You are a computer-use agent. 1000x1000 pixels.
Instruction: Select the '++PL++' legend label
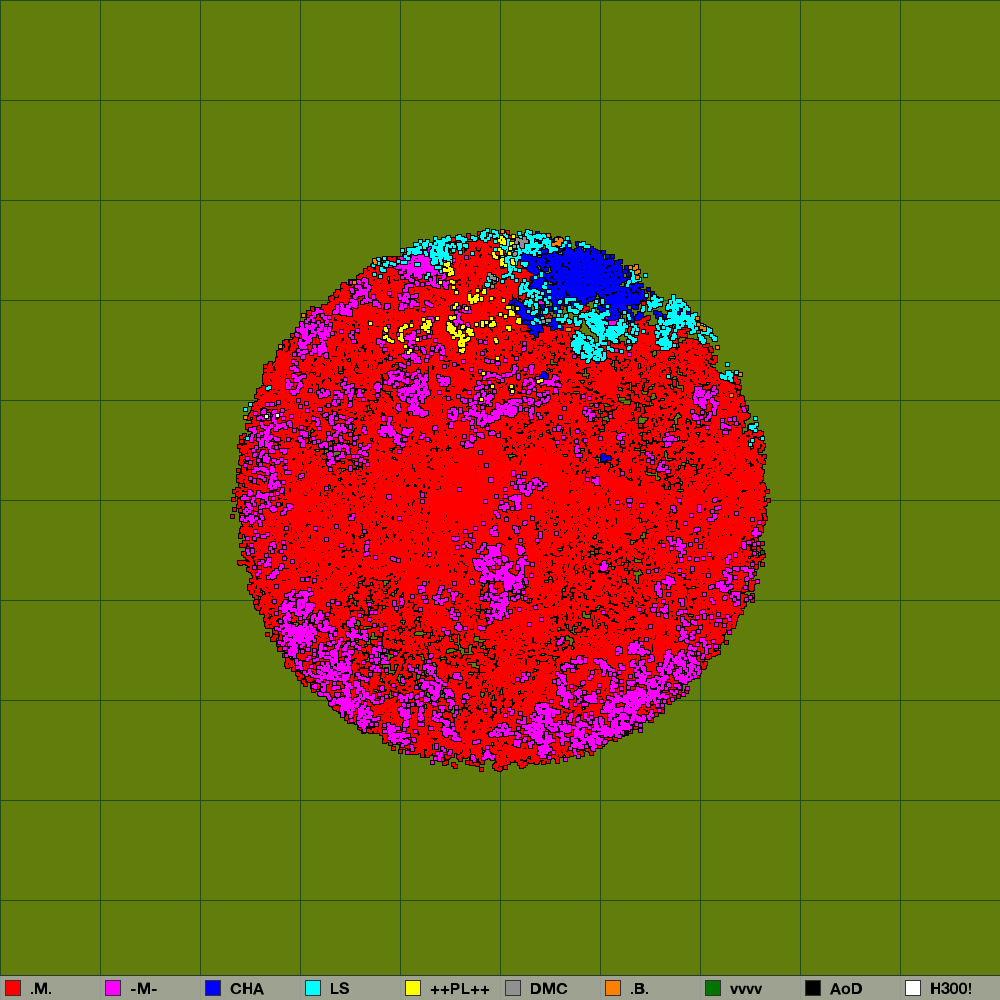(x=460, y=989)
